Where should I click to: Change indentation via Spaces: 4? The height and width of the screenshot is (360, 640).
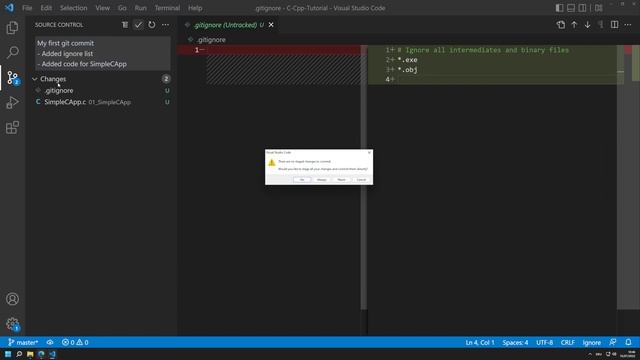point(515,342)
